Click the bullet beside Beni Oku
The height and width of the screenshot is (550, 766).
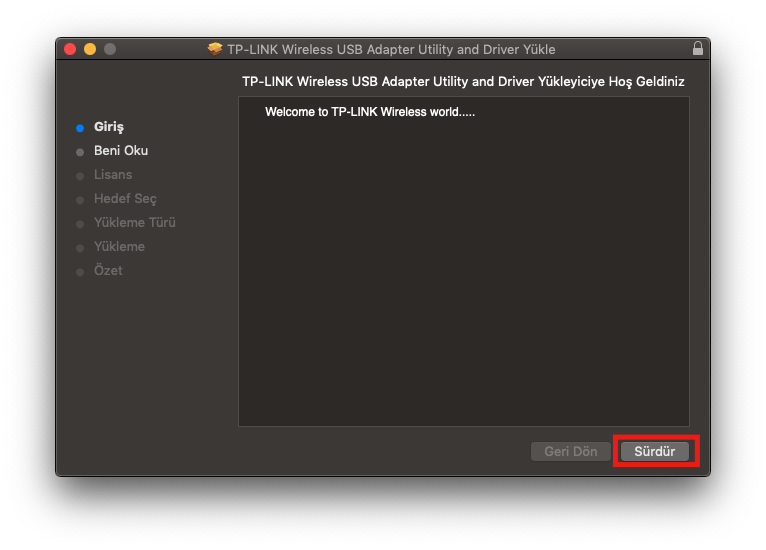(80, 152)
